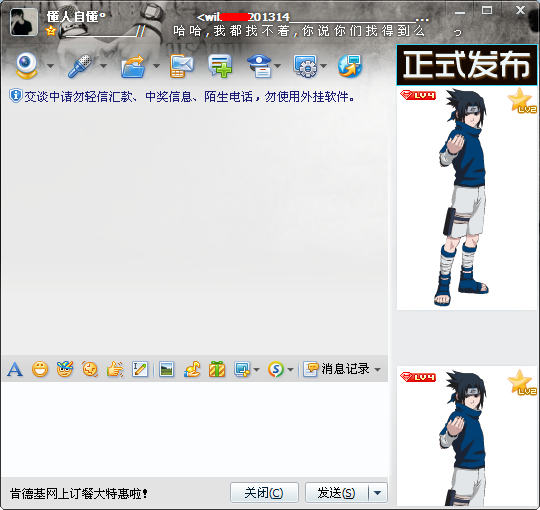The height and width of the screenshot is (510, 540).
Task: Open the music share icon
Action: pos(192,370)
